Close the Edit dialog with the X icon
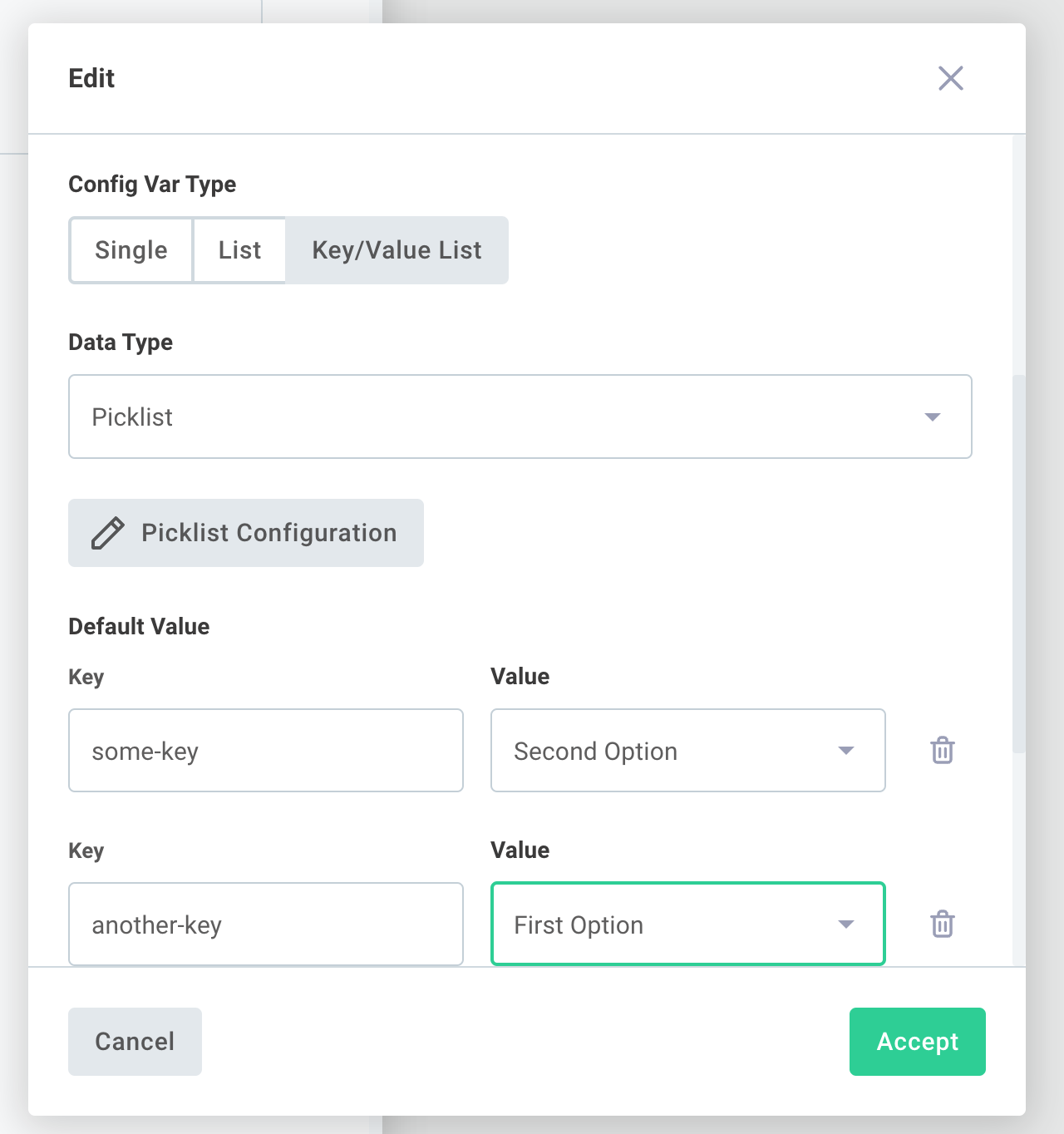The image size is (1064, 1134). 950,78
